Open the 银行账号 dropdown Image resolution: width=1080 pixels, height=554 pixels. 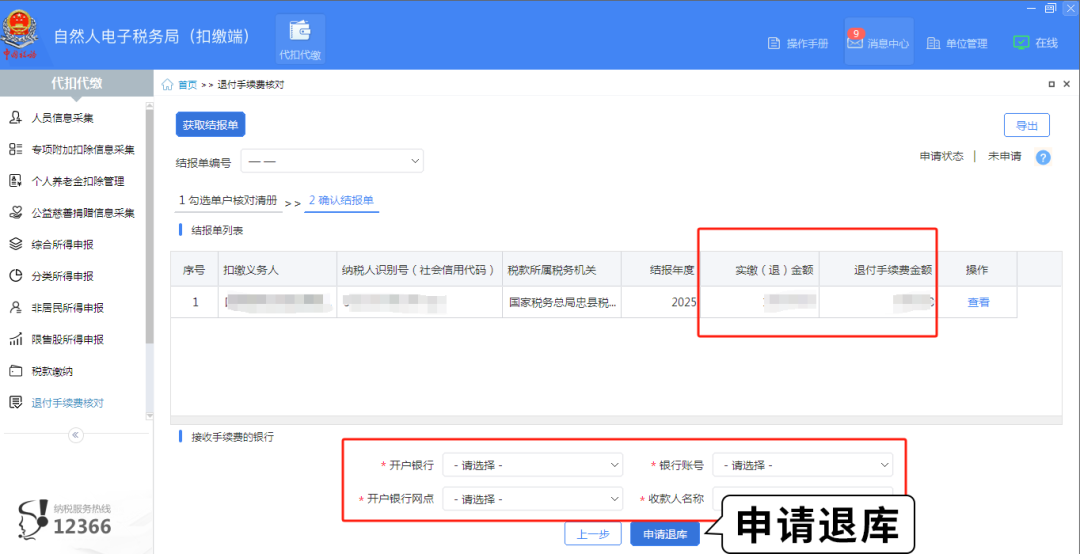(802, 465)
